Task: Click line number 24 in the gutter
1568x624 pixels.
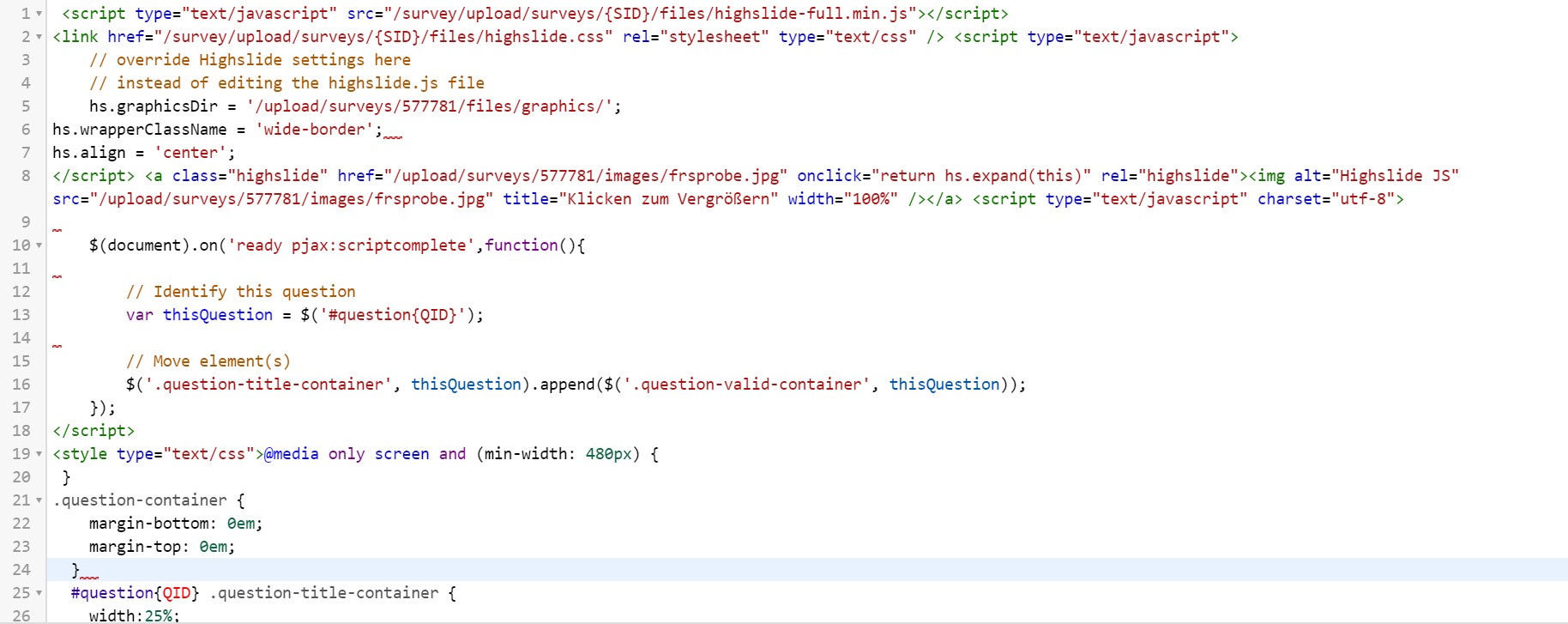Action: (x=21, y=570)
